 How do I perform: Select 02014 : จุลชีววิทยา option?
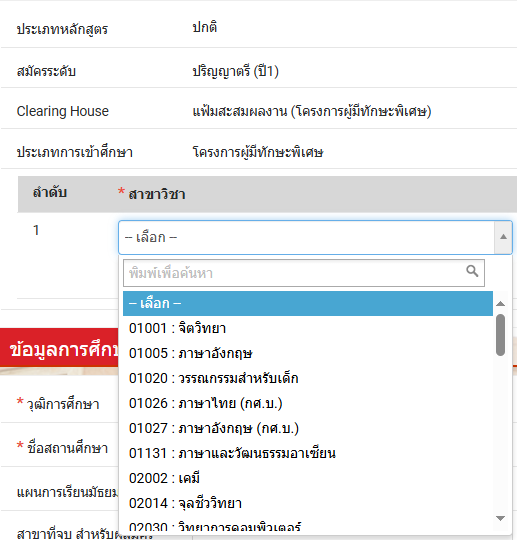[308, 503]
